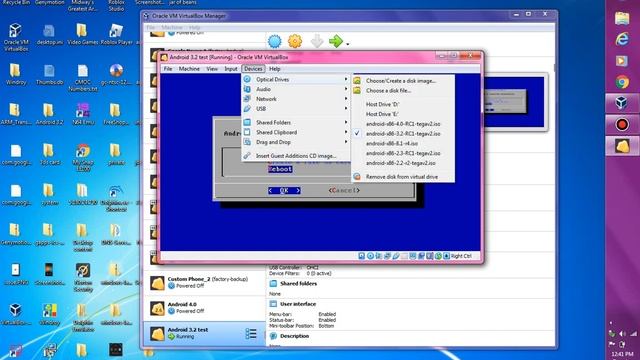Screen dimensions: 640x360
Task: Click the green Start arrow in Manager toolbar
Action: (x=336, y=41)
